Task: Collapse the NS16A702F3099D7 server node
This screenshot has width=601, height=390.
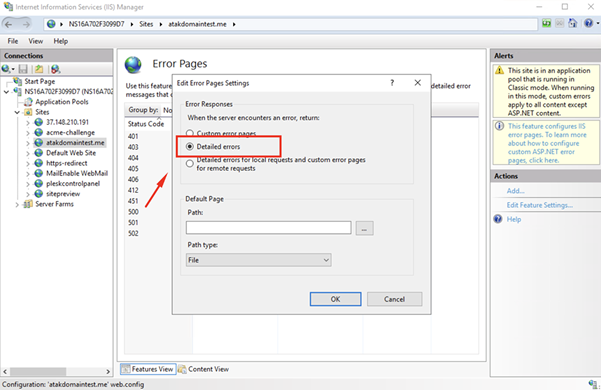Action: point(6,92)
